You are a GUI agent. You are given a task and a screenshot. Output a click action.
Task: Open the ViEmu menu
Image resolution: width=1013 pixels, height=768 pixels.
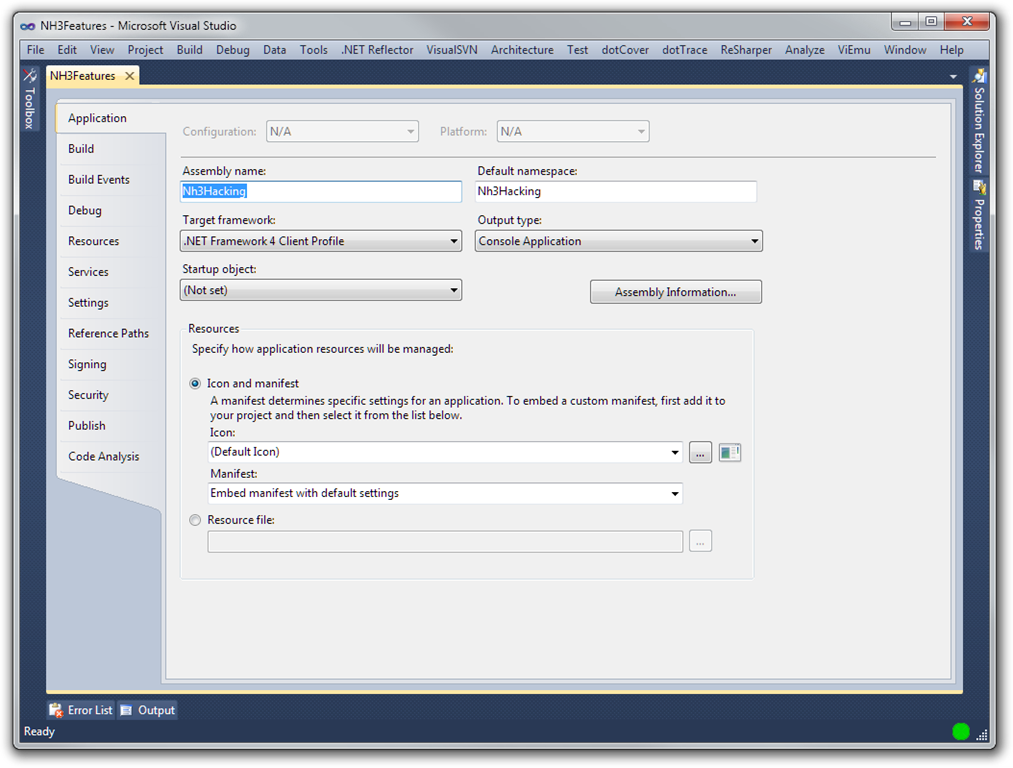(x=854, y=50)
